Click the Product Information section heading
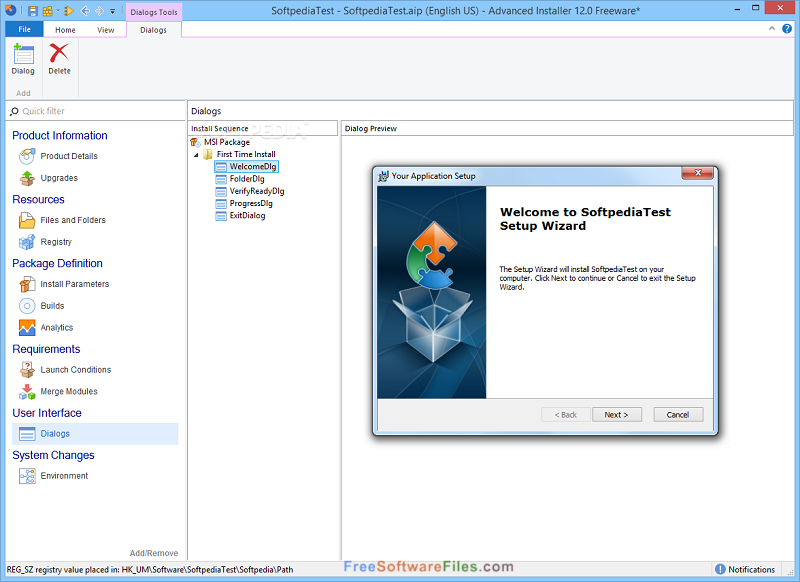This screenshot has height=582, width=800. point(60,135)
